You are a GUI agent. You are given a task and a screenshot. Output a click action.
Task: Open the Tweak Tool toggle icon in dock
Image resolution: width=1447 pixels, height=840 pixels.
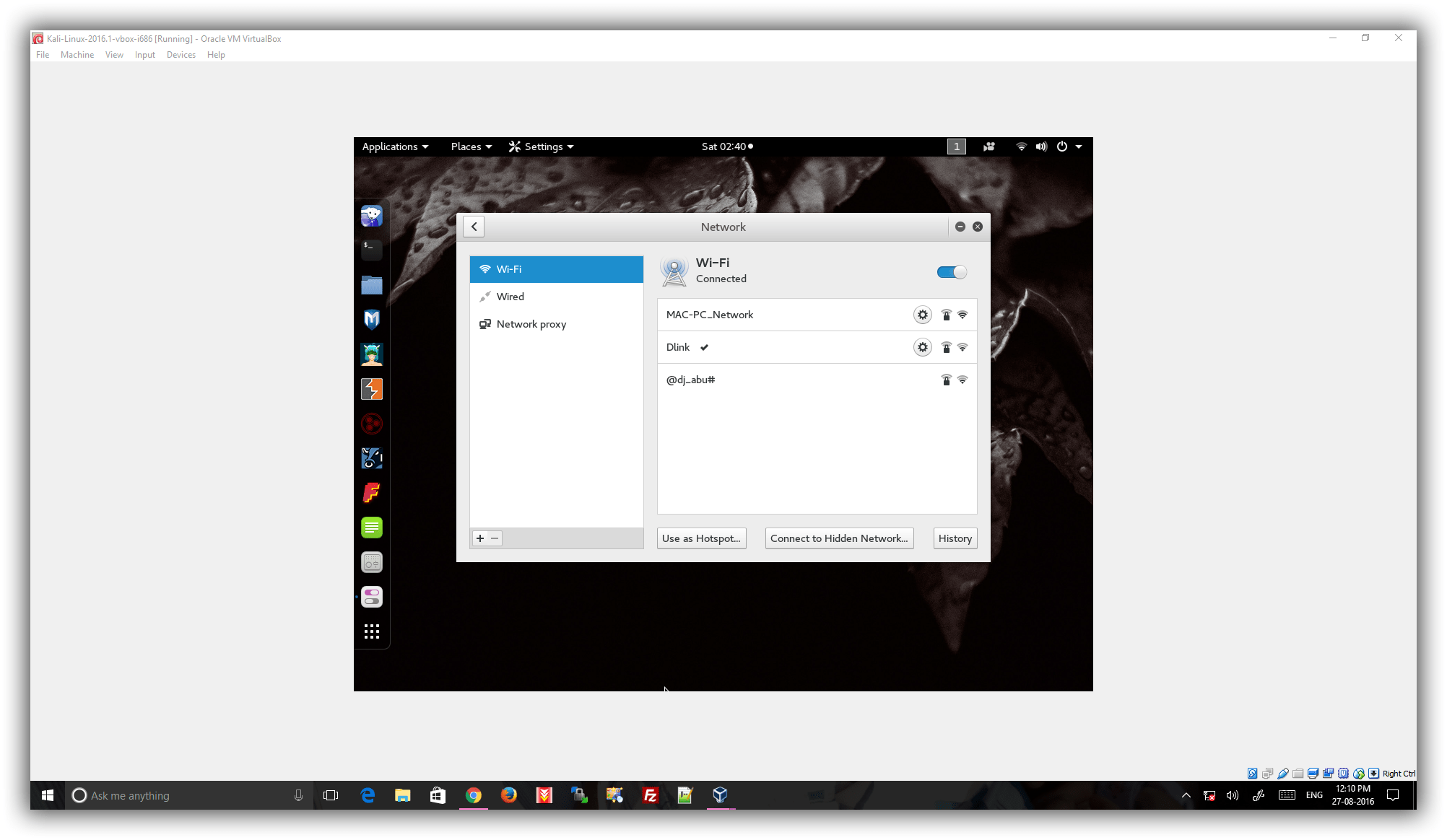pyautogui.click(x=371, y=597)
